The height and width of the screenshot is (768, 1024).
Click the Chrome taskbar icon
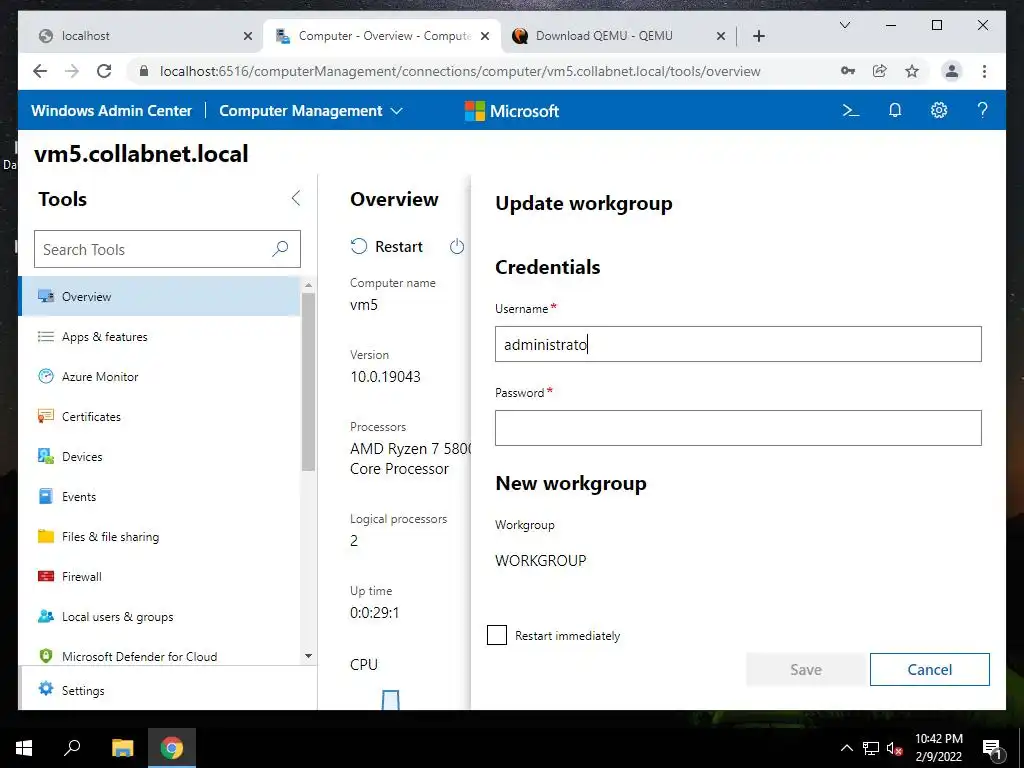pyautogui.click(x=172, y=748)
